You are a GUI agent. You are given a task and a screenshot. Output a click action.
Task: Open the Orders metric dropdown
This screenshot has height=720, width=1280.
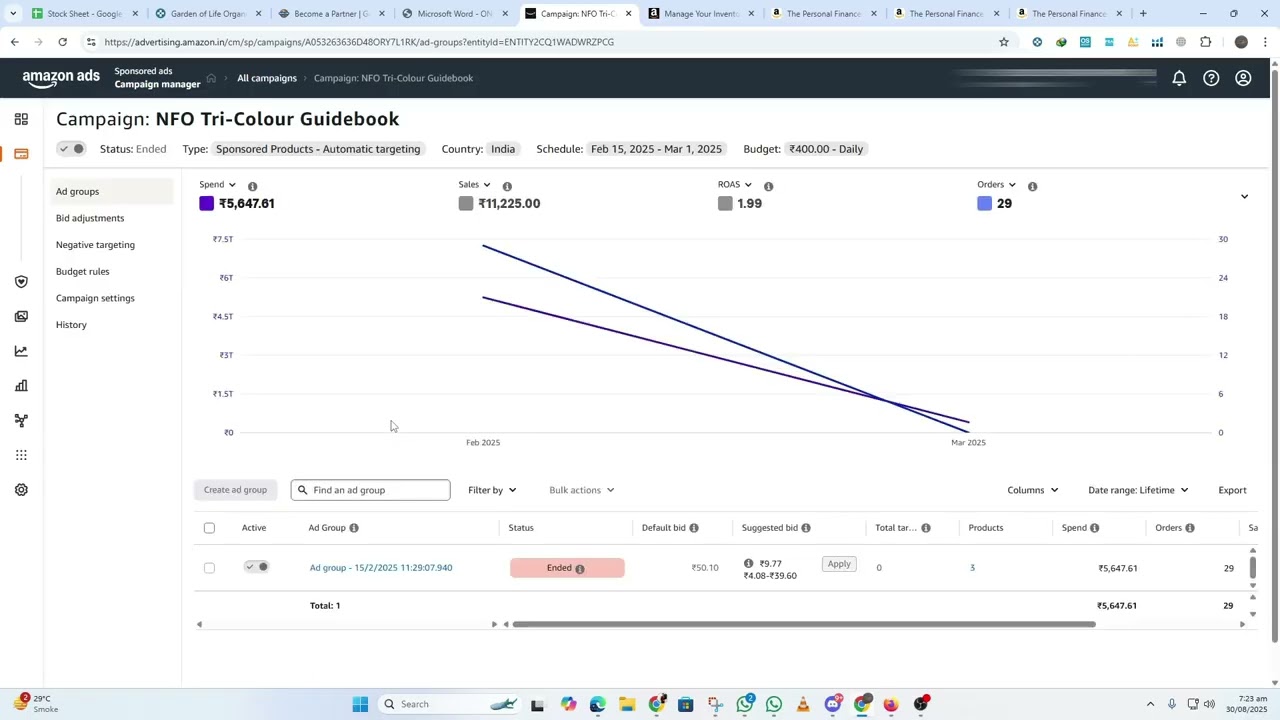997,185
